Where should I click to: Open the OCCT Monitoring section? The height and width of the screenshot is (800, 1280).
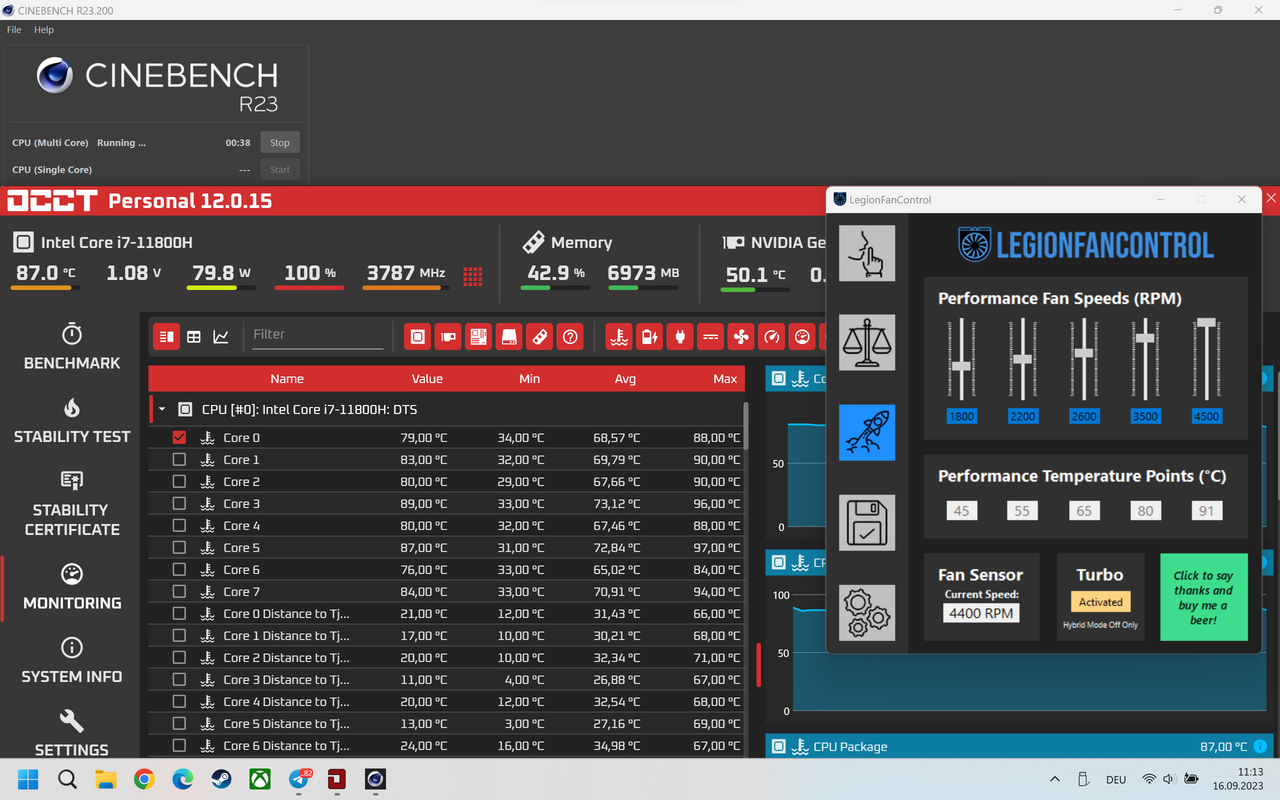72,587
